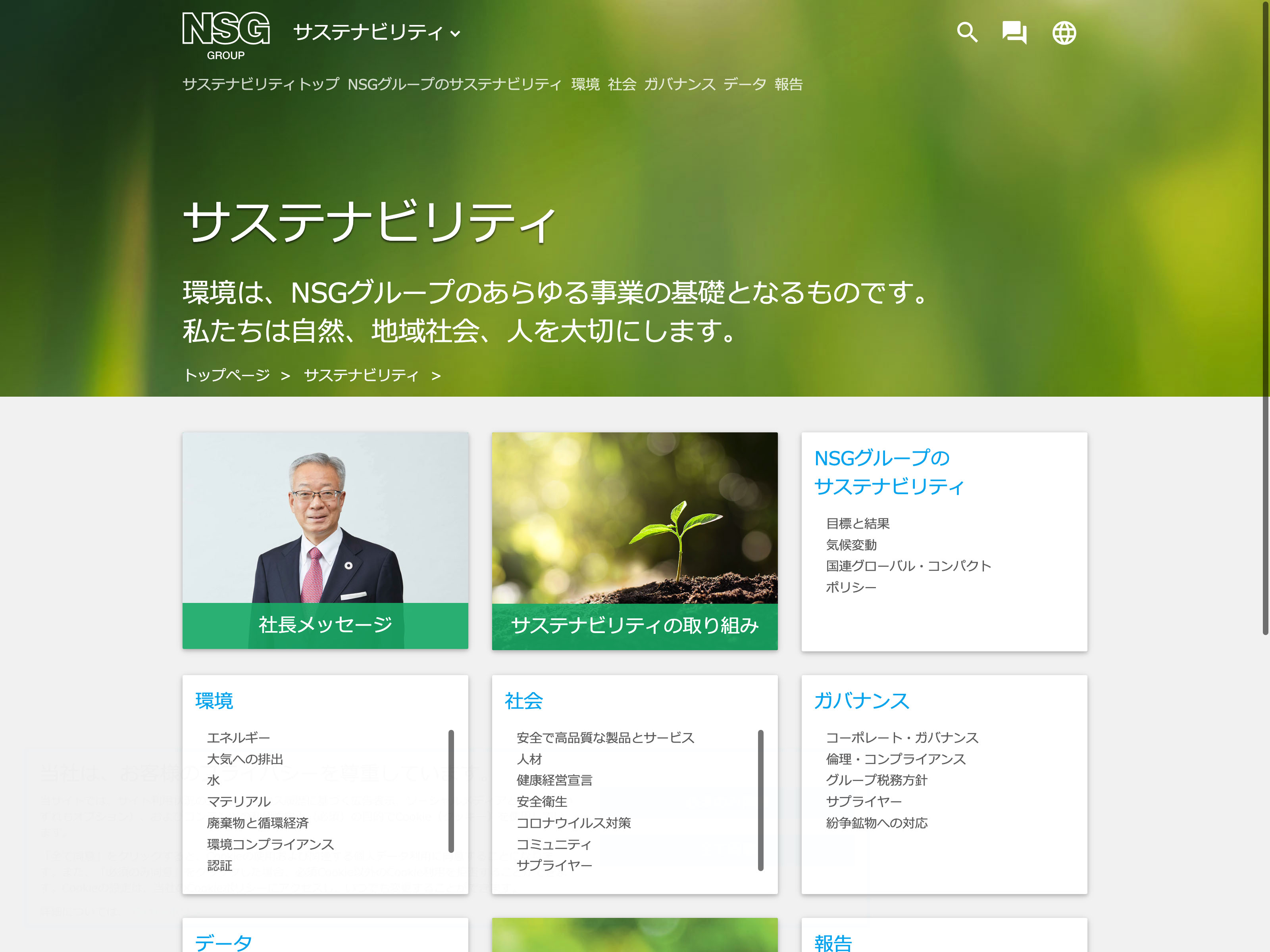Click the search magnifier icon

(967, 32)
